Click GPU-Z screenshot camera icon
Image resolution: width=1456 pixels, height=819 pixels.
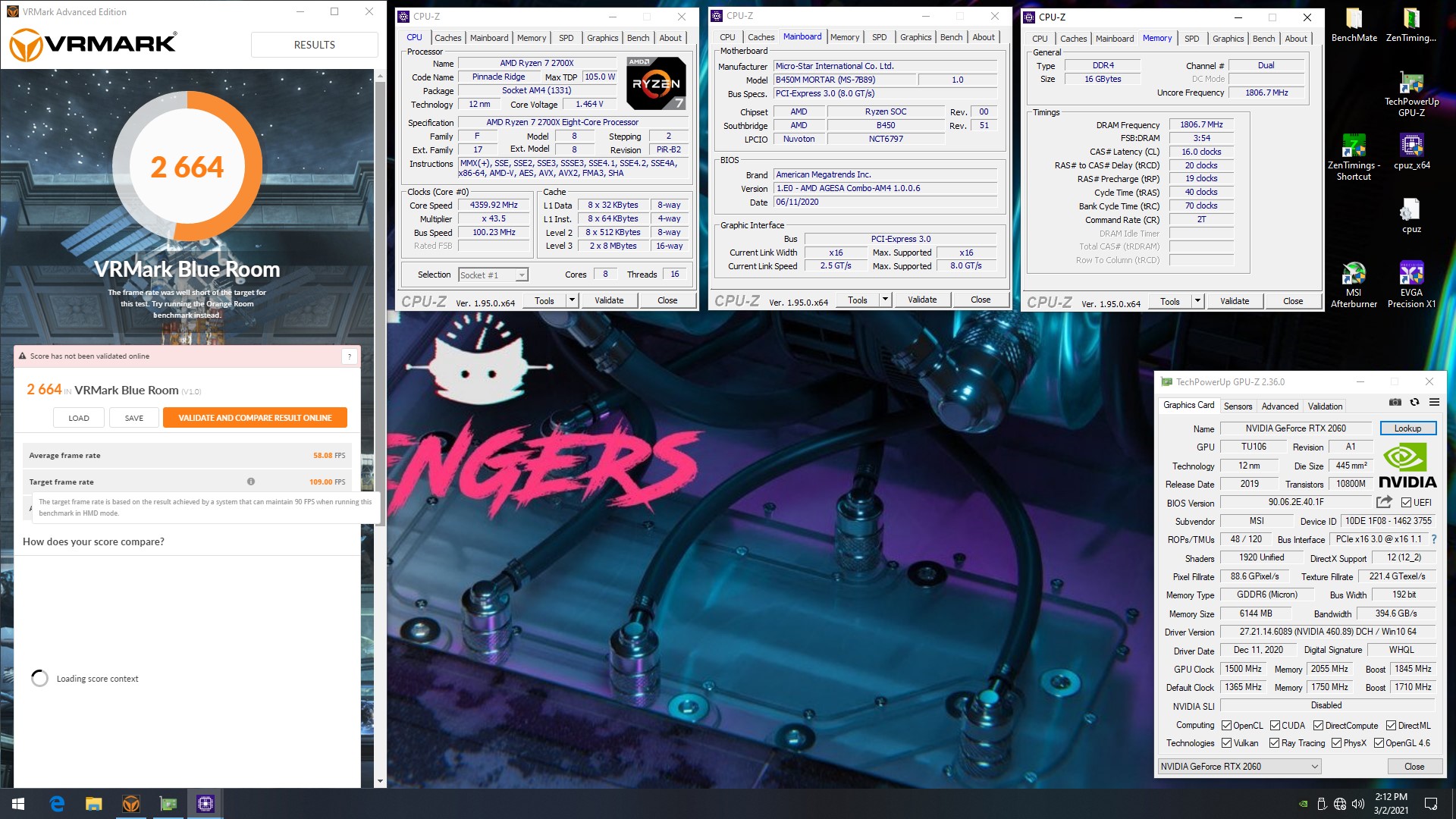tap(1395, 402)
